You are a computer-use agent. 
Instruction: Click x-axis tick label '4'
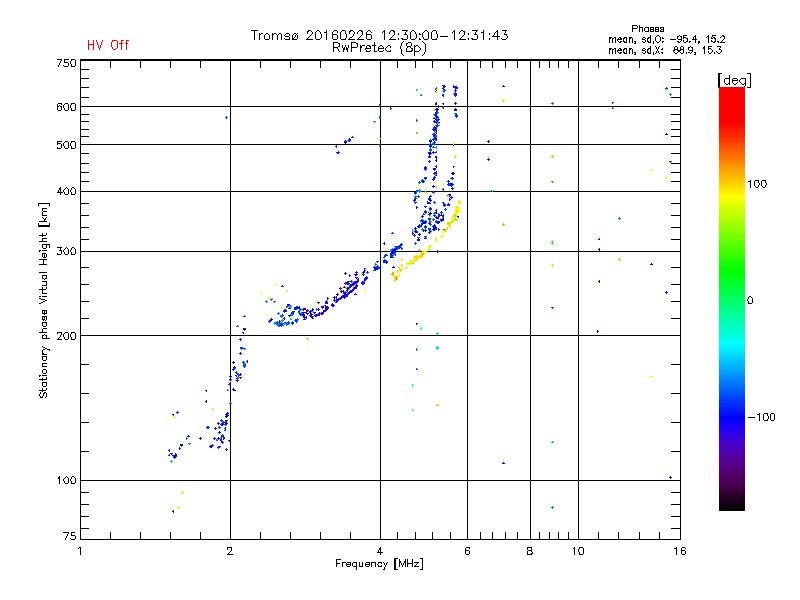tap(380, 551)
